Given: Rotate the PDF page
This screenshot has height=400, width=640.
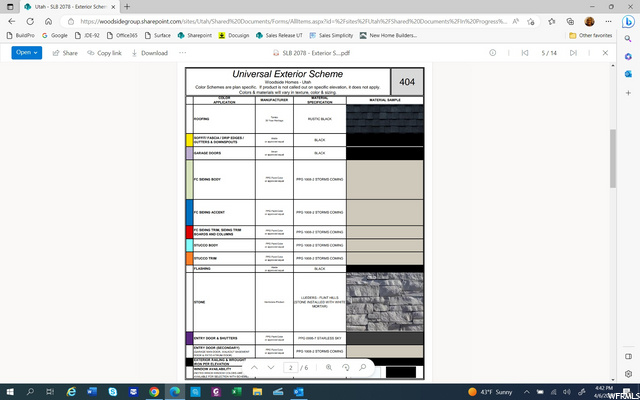Looking at the screenshot, I should point(346,368).
